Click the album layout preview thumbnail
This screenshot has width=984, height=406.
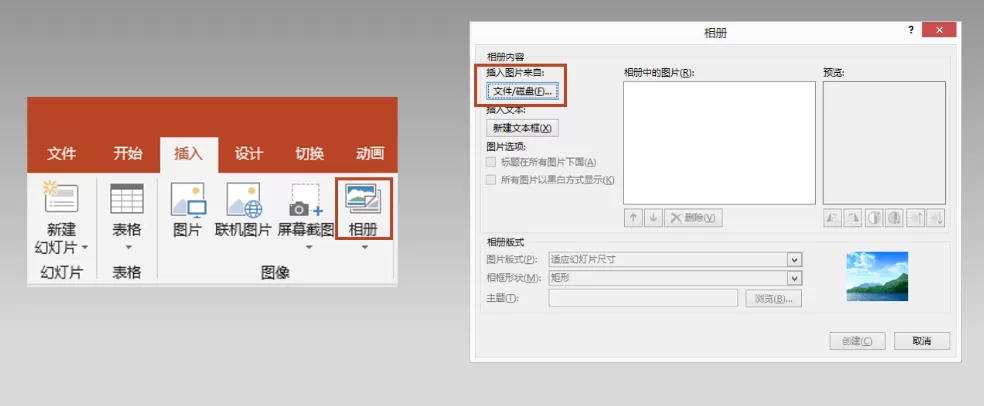pyautogui.click(x=877, y=276)
